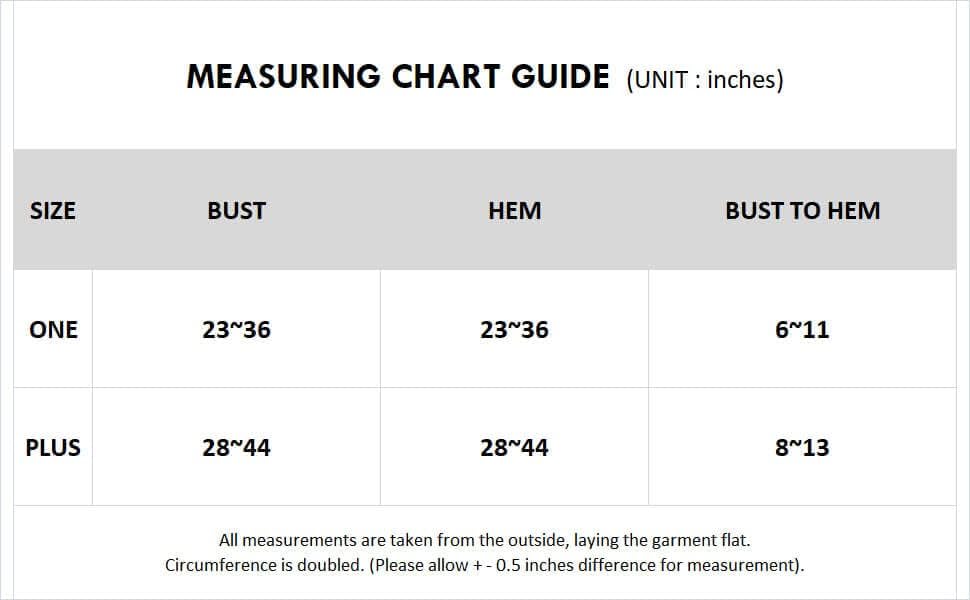Click the SIZE column header

(53, 211)
